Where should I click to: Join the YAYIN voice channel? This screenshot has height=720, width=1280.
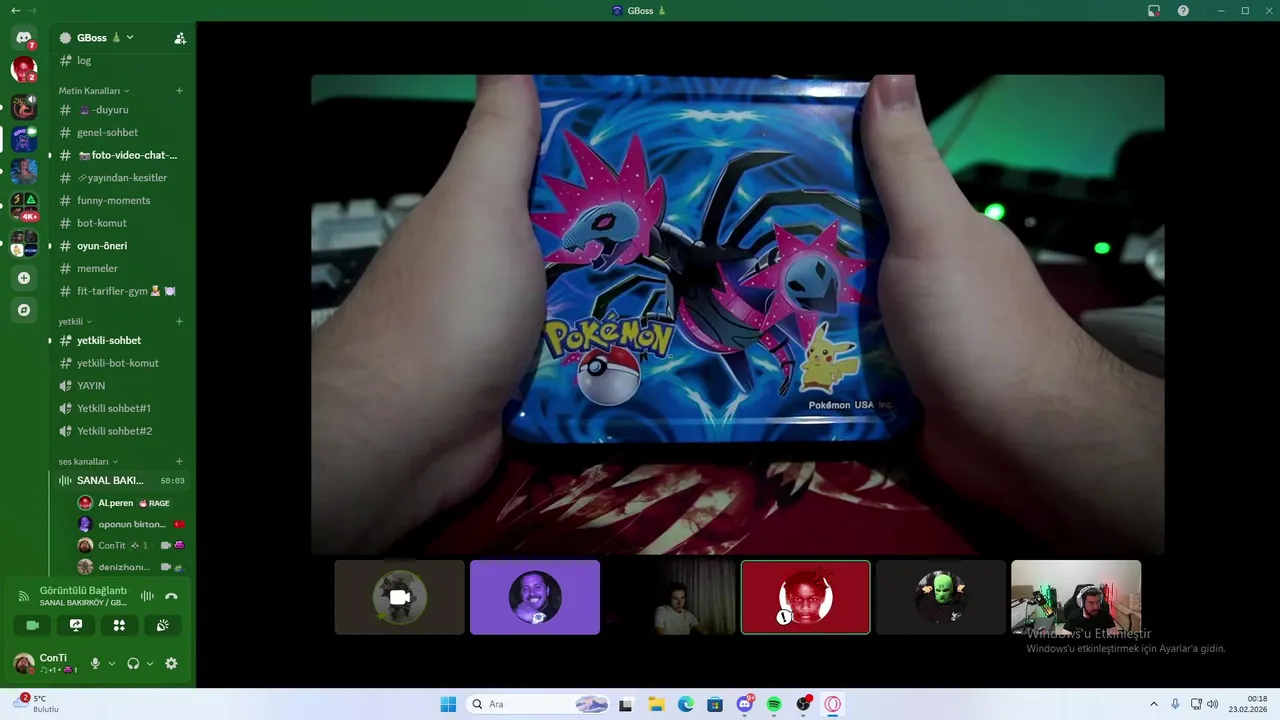(x=120, y=385)
